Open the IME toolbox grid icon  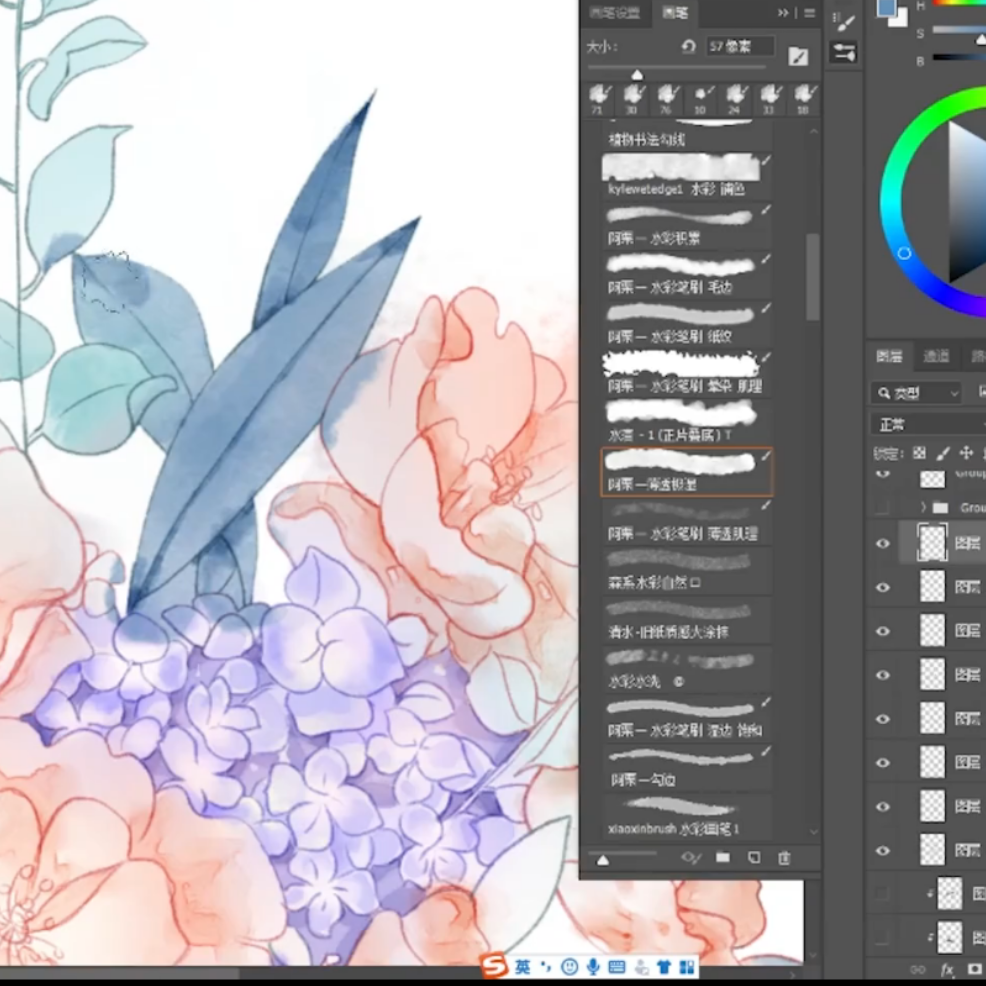pos(687,967)
